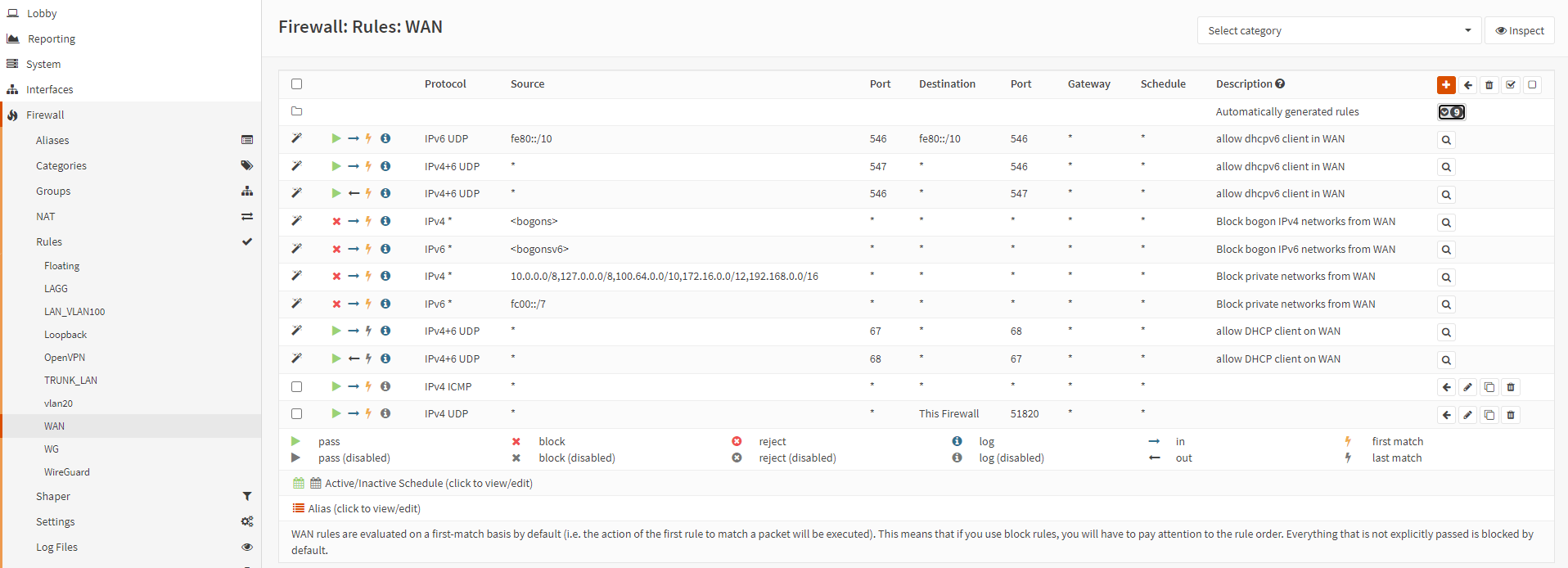Screen dimensions: 1568x568
Task: Select all rules with header checkbox
Action: click(297, 83)
